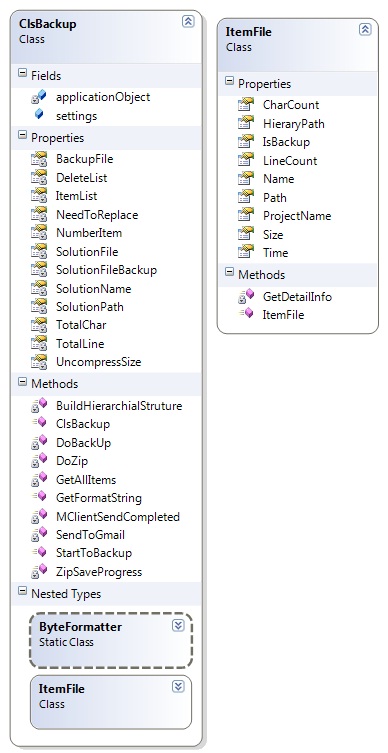388x753 pixels.
Task: Click the SolutionPath property icon
Action: pyautogui.click(x=39, y=307)
